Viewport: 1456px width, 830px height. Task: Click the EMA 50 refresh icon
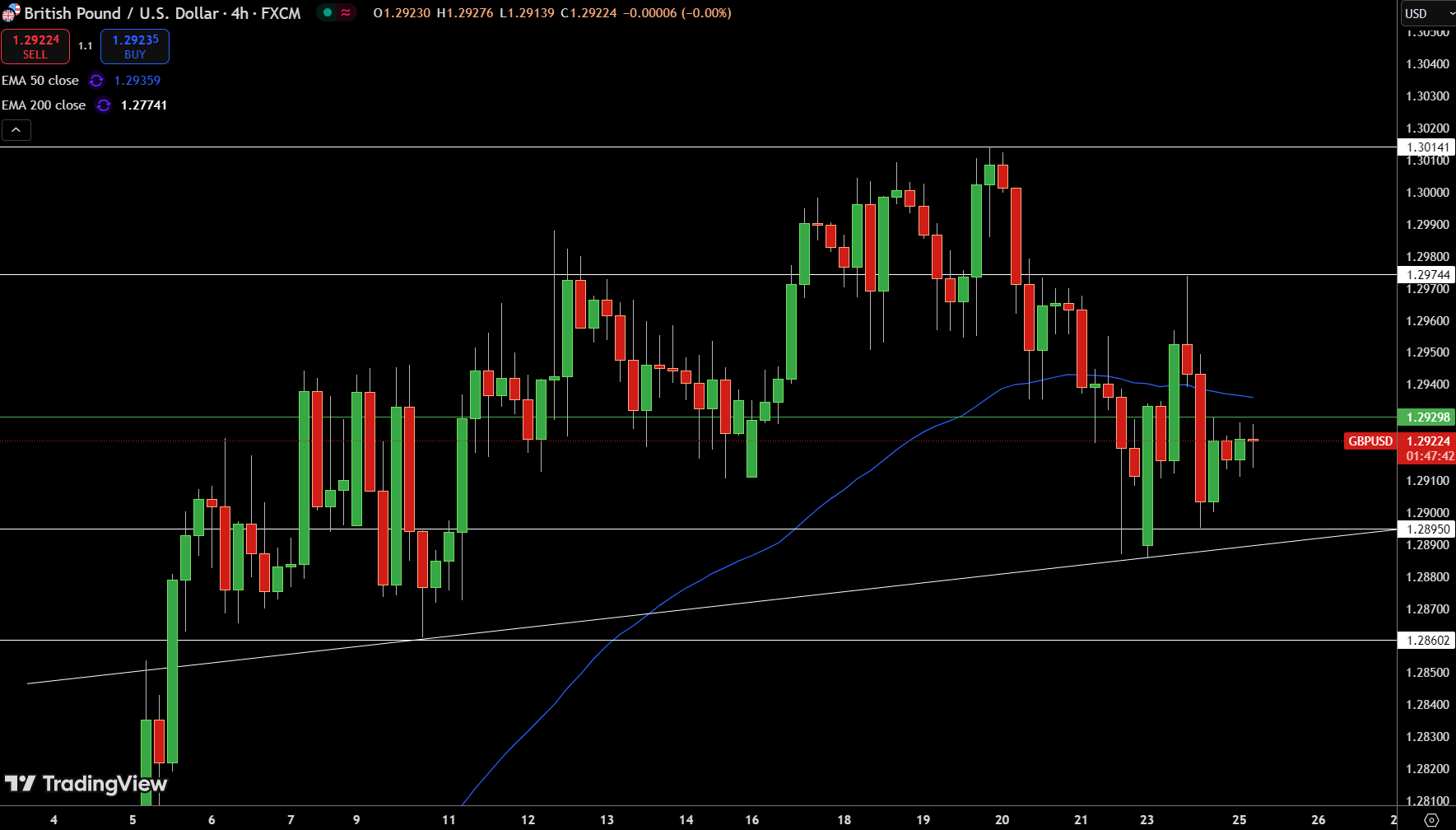(x=96, y=81)
